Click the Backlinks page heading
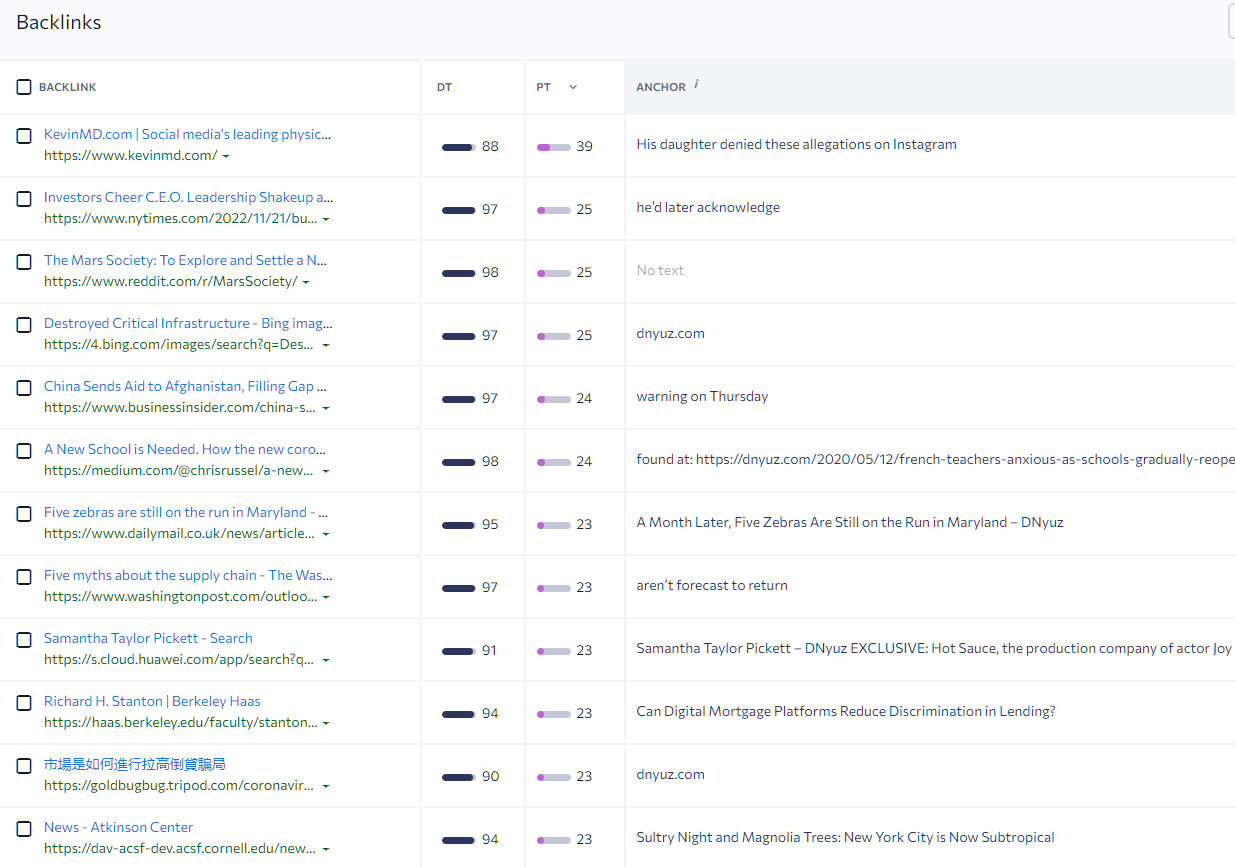Viewport: 1235px width, 867px height. pyautogui.click(x=59, y=22)
